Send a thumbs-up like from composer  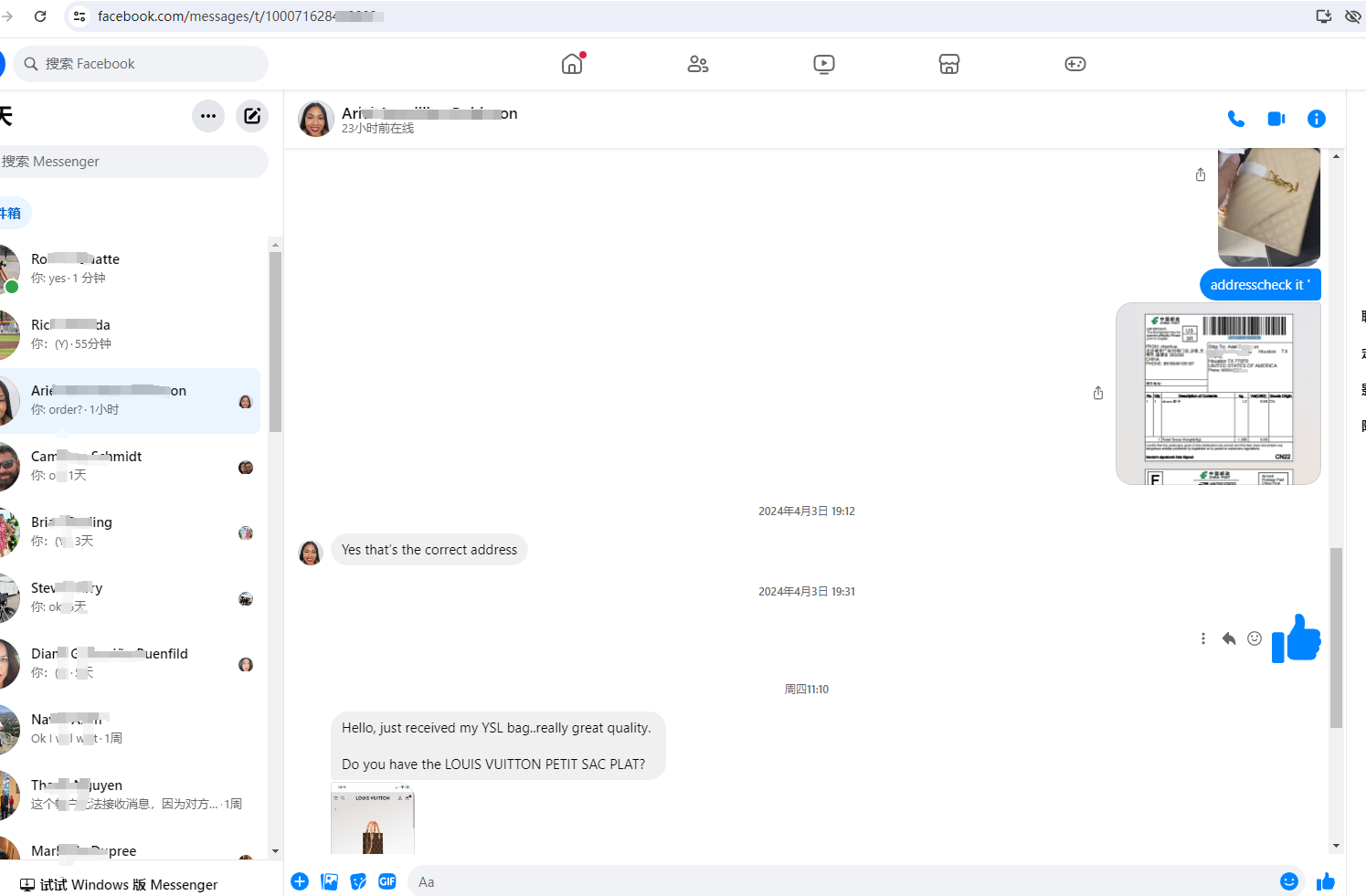point(1326,881)
